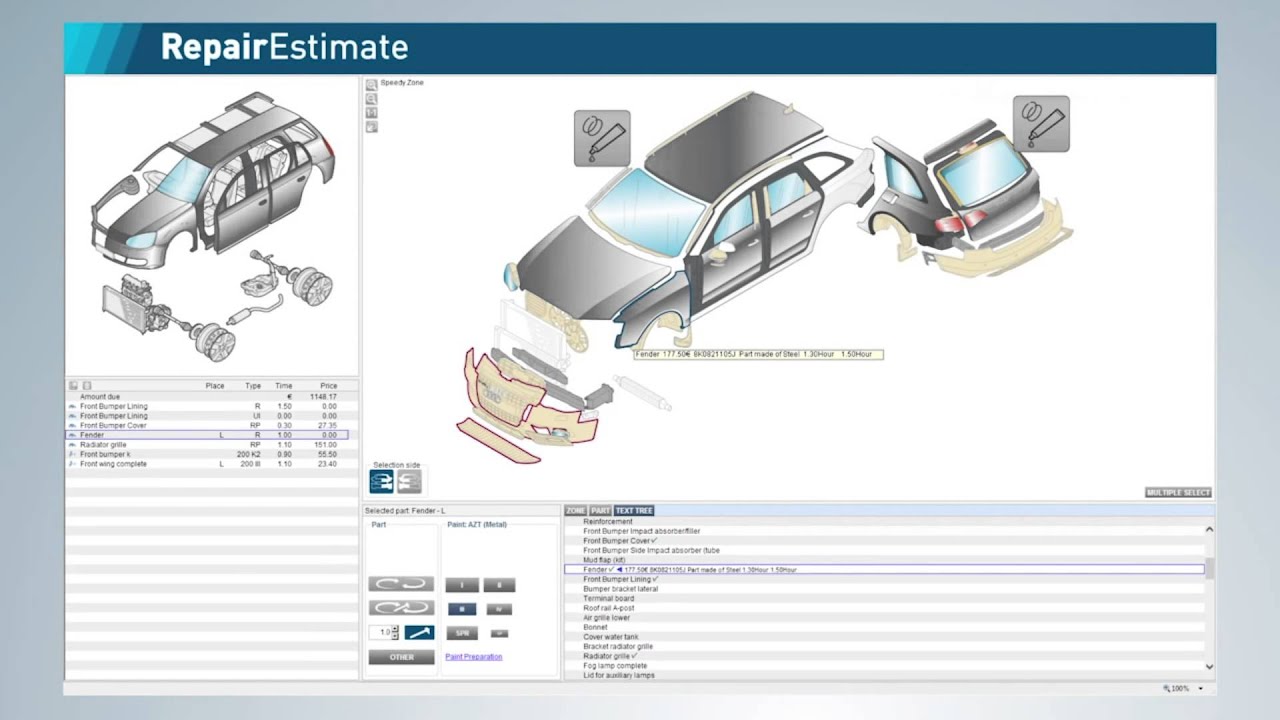Viewport: 1280px width, 720px height.
Task: Select Bracket radiator grille item
Action: click(x=618, y=647)
